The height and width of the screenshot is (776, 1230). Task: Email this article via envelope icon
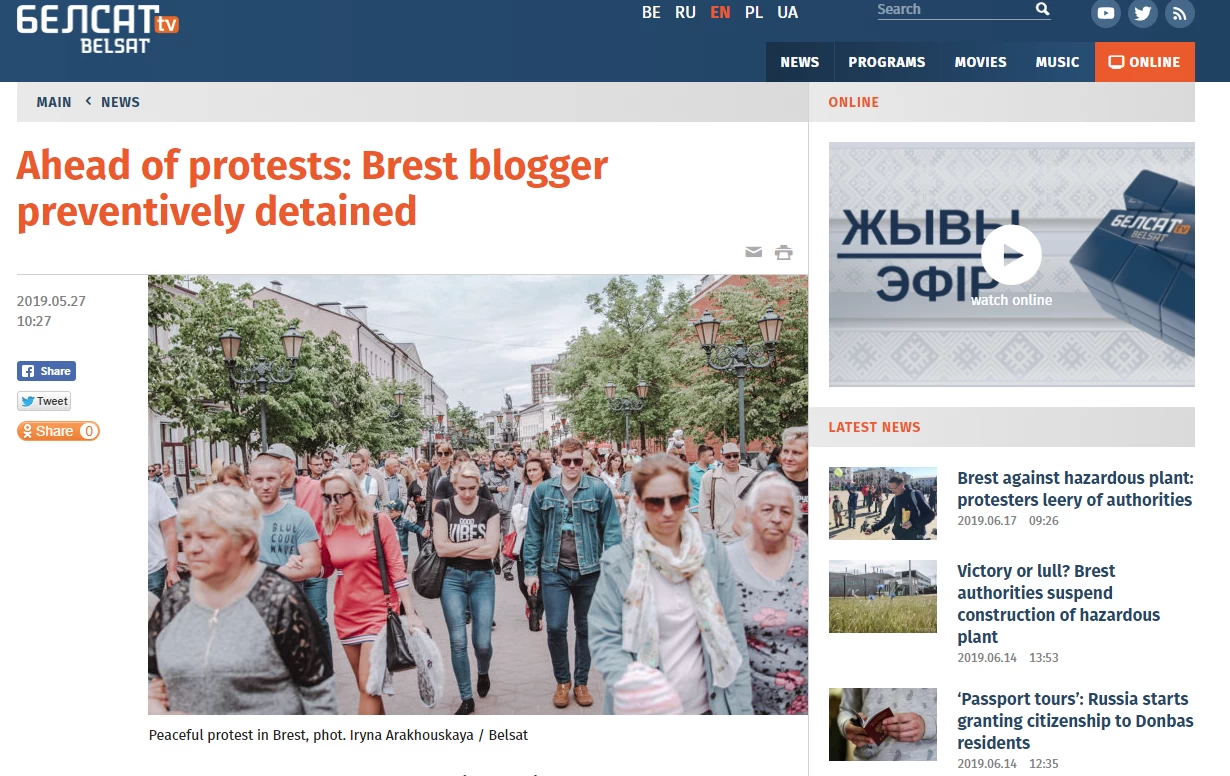[754, 252]
